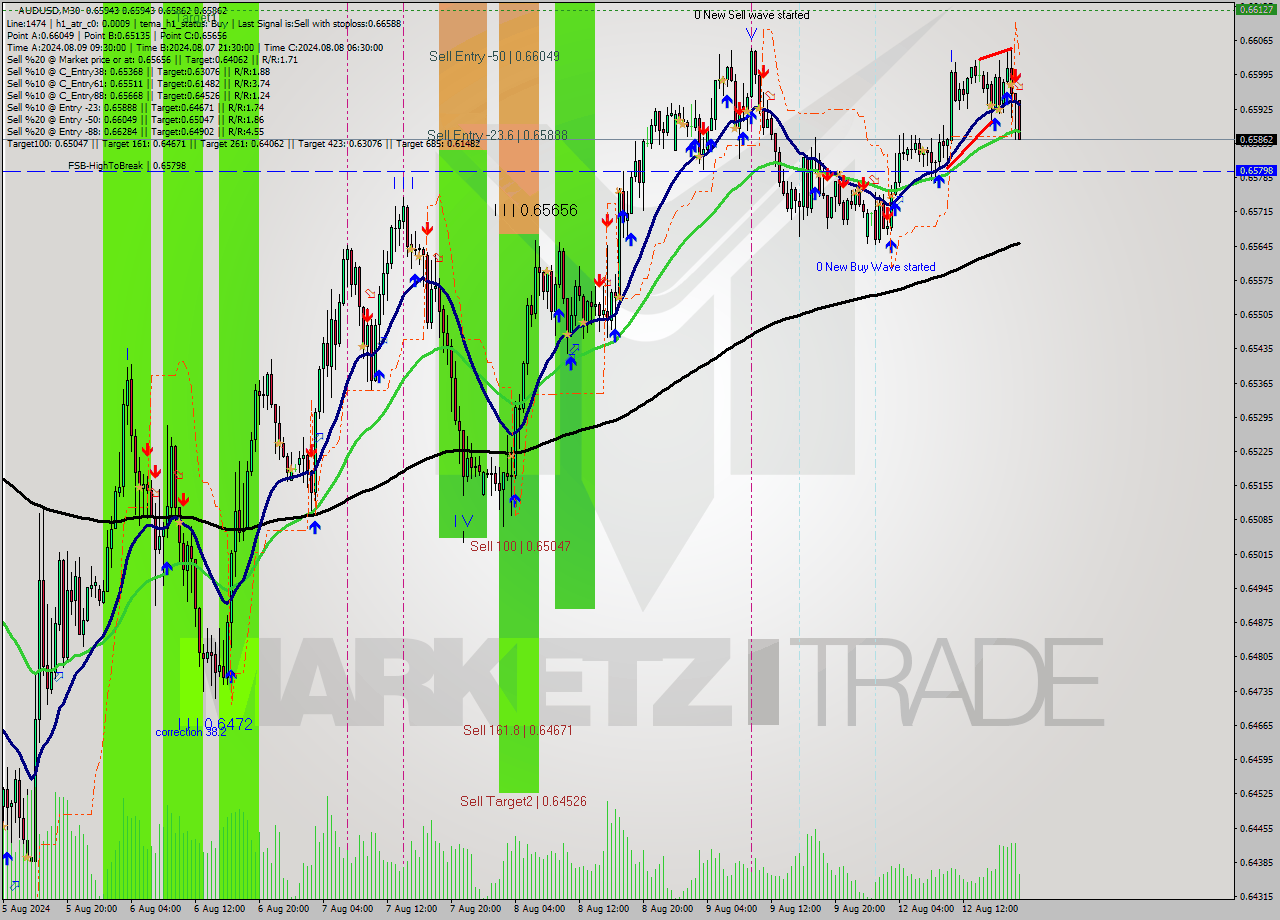
Task: Click the '6 Aug 04:00' time axis label
Action: 156,909
